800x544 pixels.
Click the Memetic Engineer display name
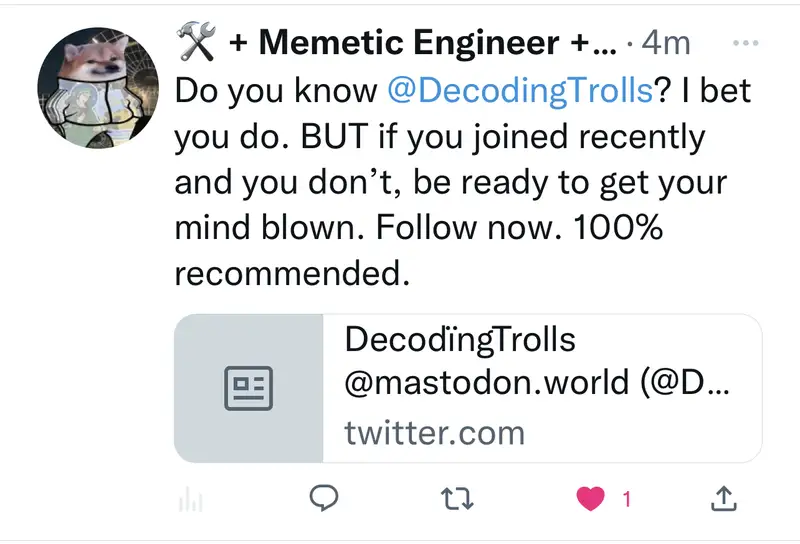click(408, 43)
